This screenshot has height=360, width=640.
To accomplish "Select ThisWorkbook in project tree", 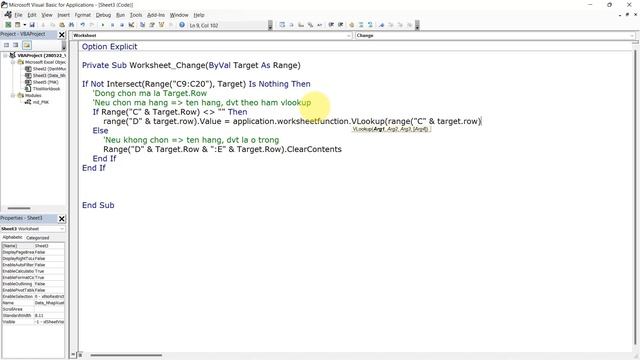I will pyautogui.click(x=43, y=89).
